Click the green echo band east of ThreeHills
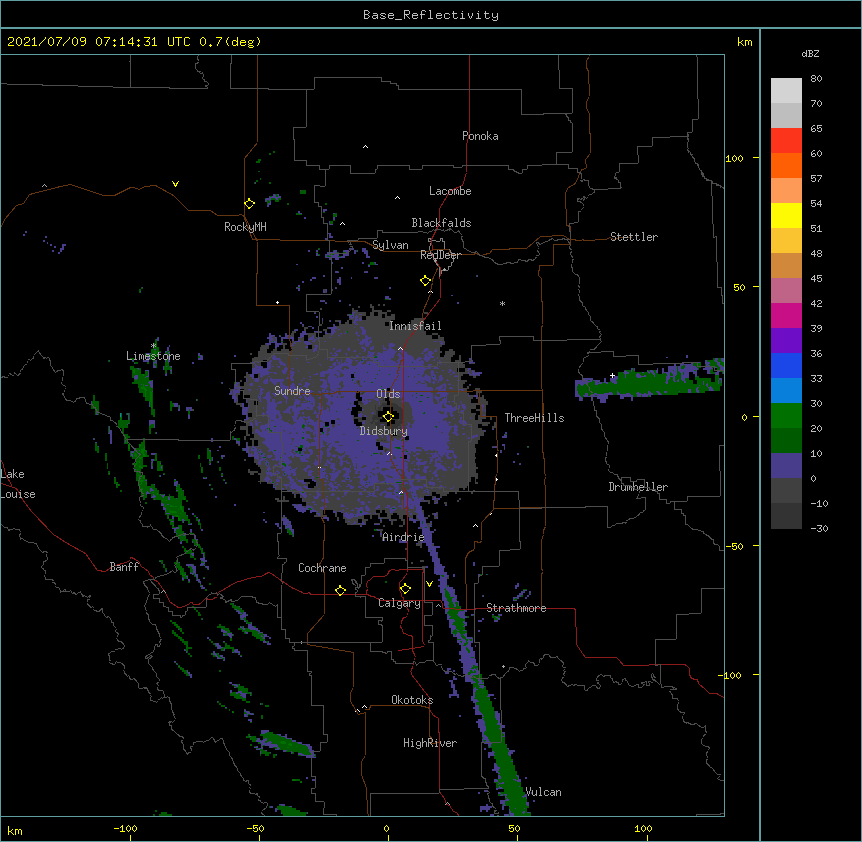 650,380
